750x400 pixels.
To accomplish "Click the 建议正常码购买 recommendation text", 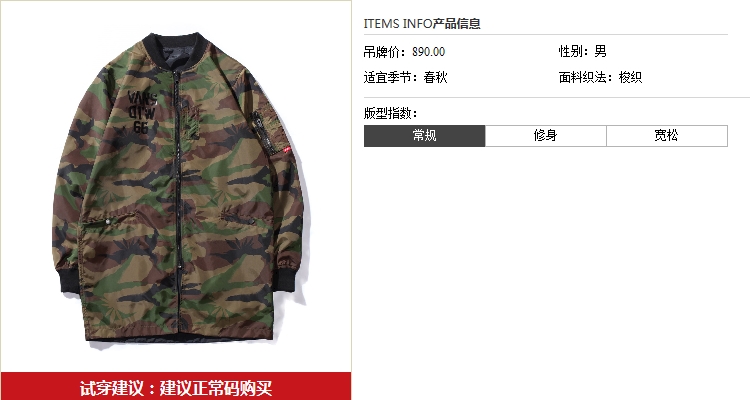I will [x=216, y=388].
